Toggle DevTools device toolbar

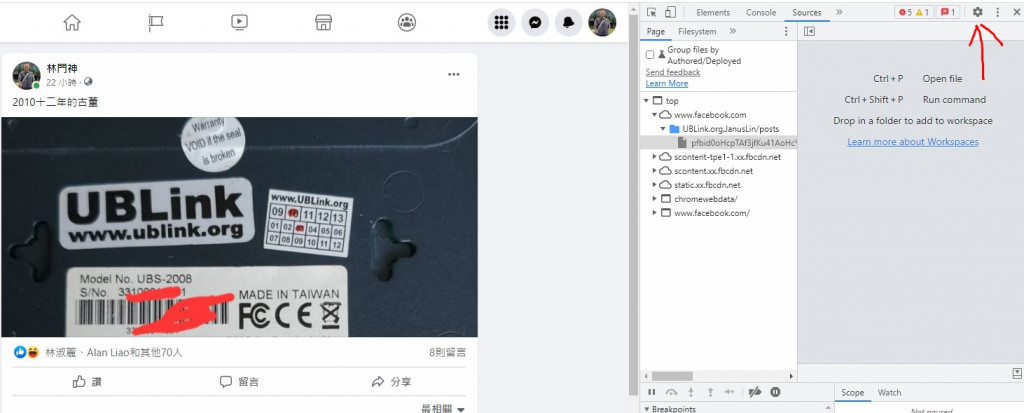[x=670, y=12]
